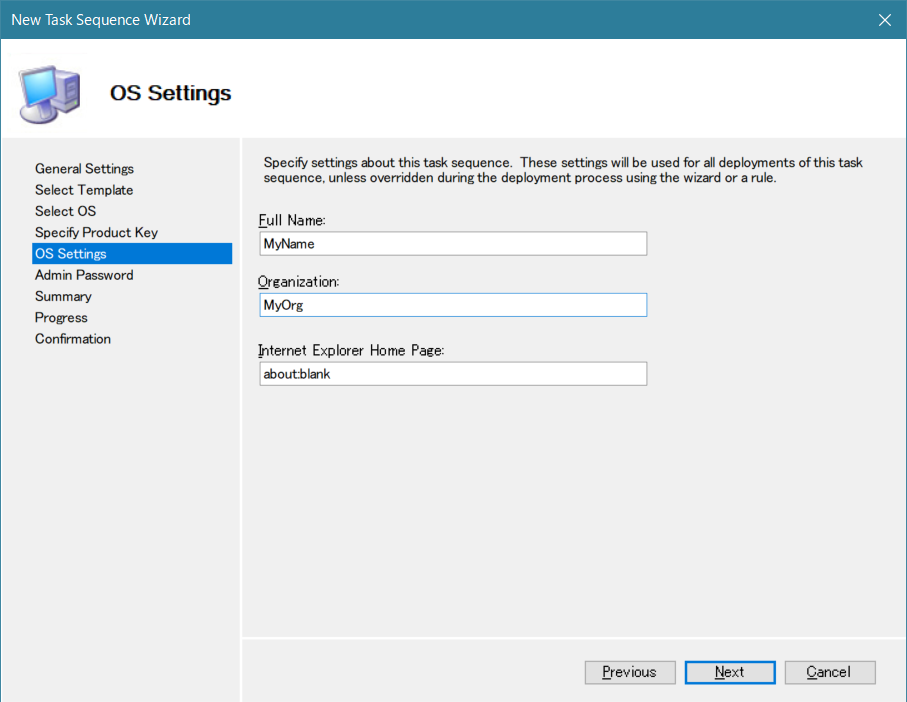Click the OS Settings page heading
This screenshot has width=907, height=702.
(x=170, y=93)
